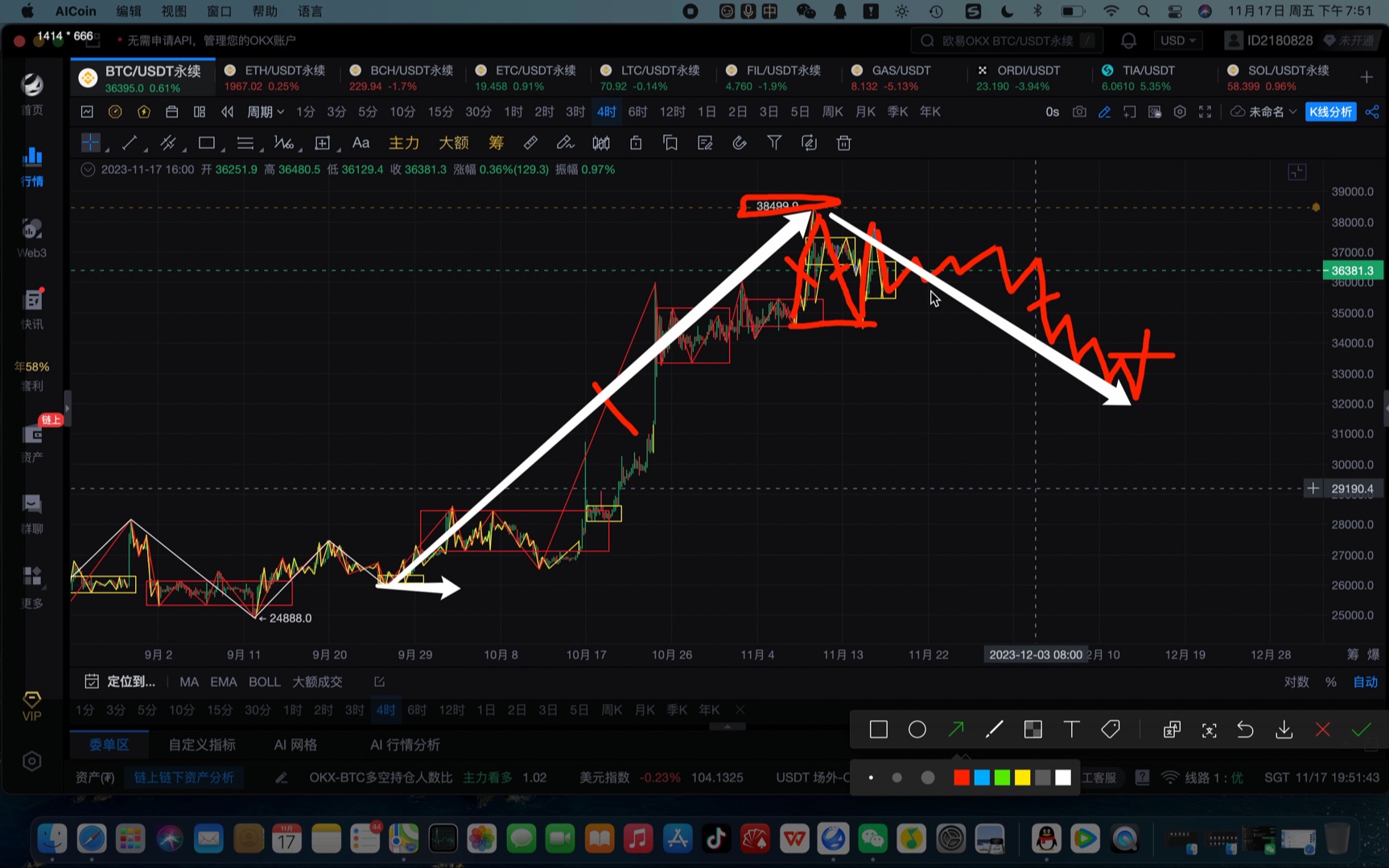Pick the blue annotation color
Viewport: 1389px width, 868px height.
pyautogui.click(x=982, y=777)
